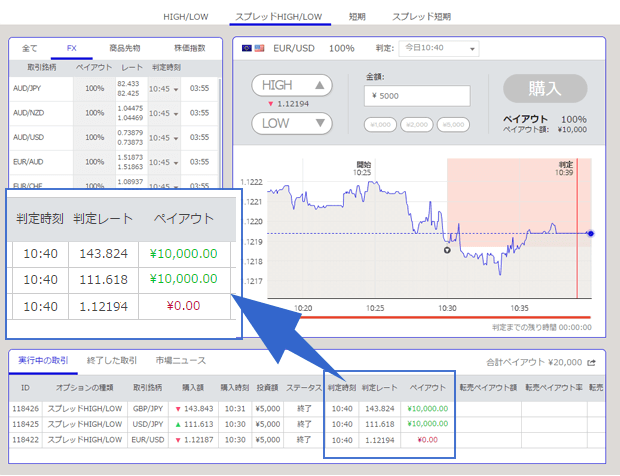
Task: Click the LOW down-triangle icon
Action: click(x=320, y=123)
